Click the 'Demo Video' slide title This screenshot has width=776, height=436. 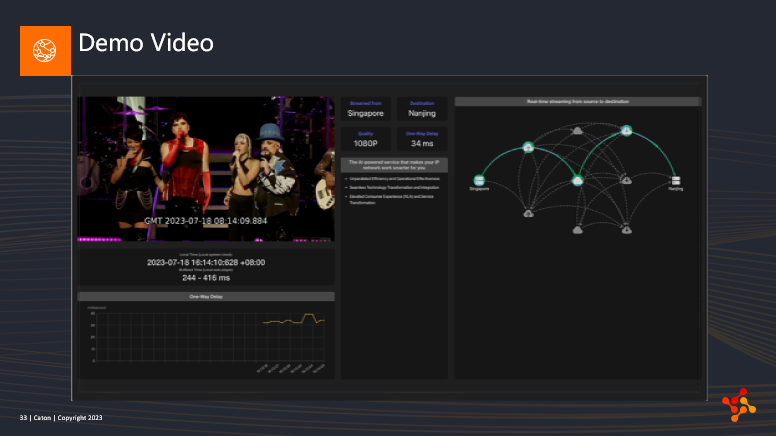click(146, 43)
